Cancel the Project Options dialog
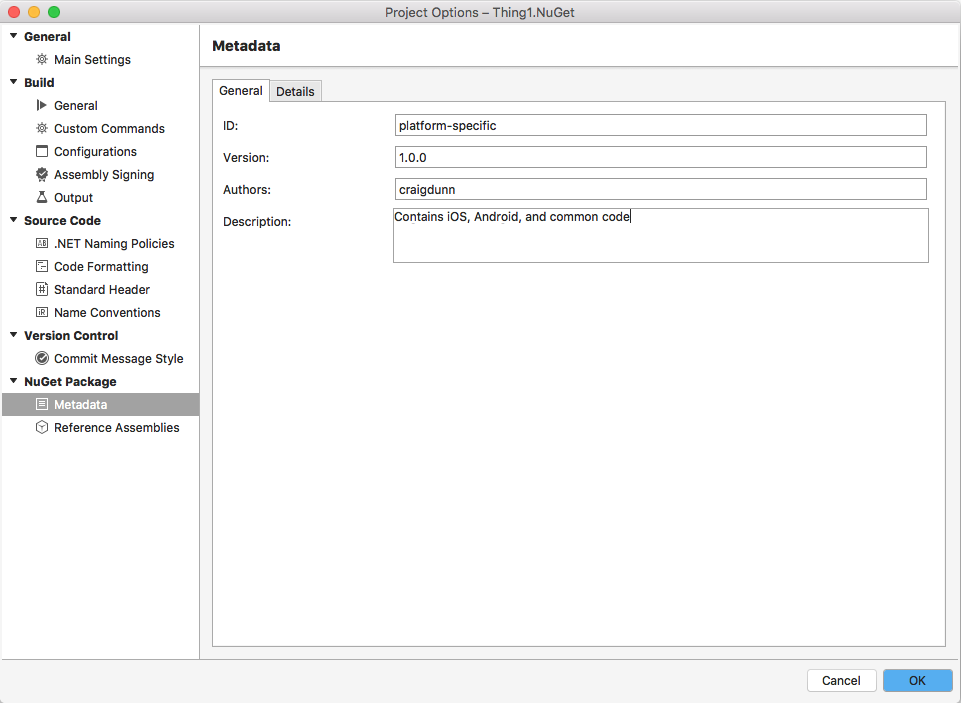 (x=841, y=681)
